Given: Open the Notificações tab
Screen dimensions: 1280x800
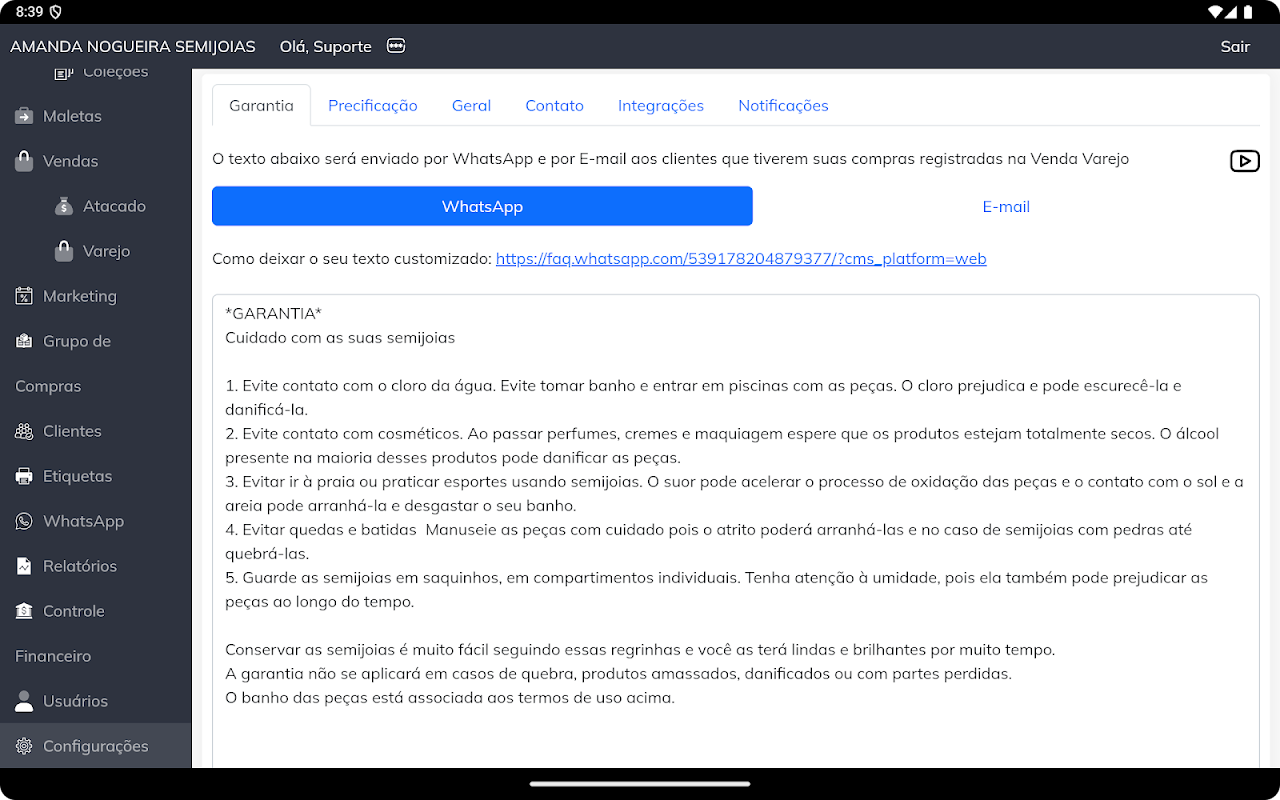Looking at the screenshot, I should [x=783, y=105].
